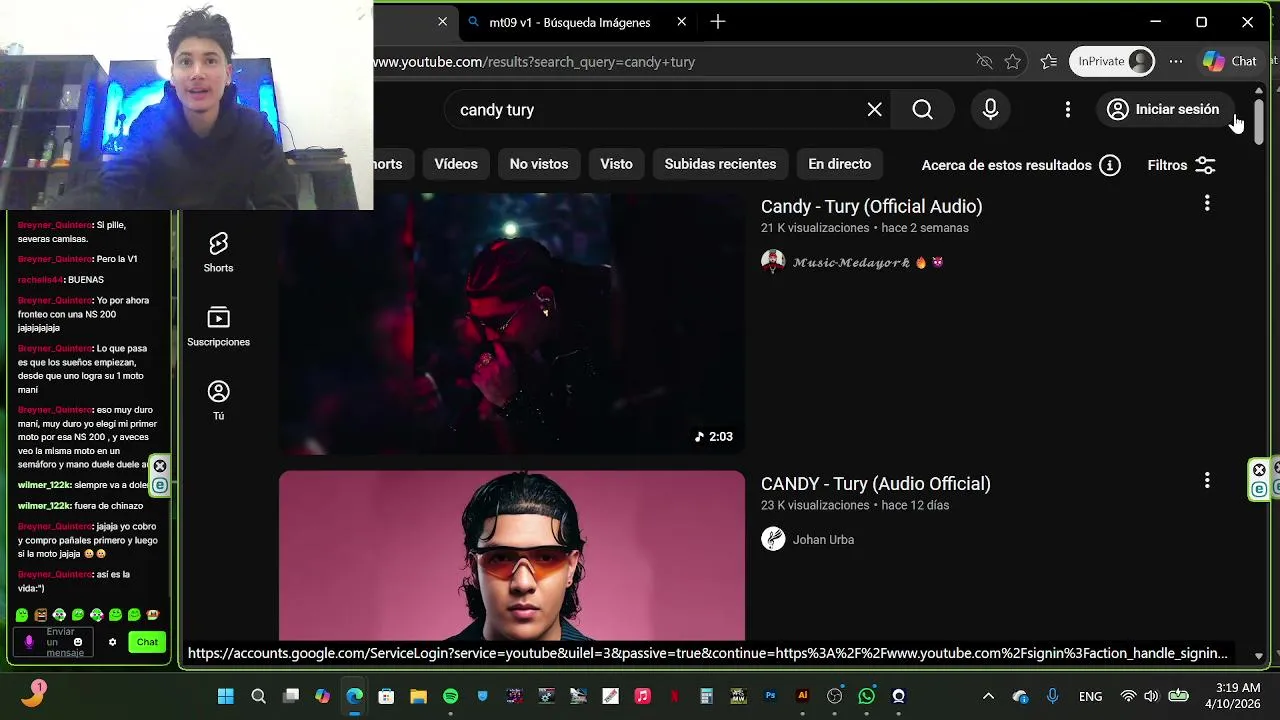The height and width of the screenshot is (720, 1280).
Task: Click the Iniciar sesión button
Action: pyautogui.click(x=1163, y=109)
